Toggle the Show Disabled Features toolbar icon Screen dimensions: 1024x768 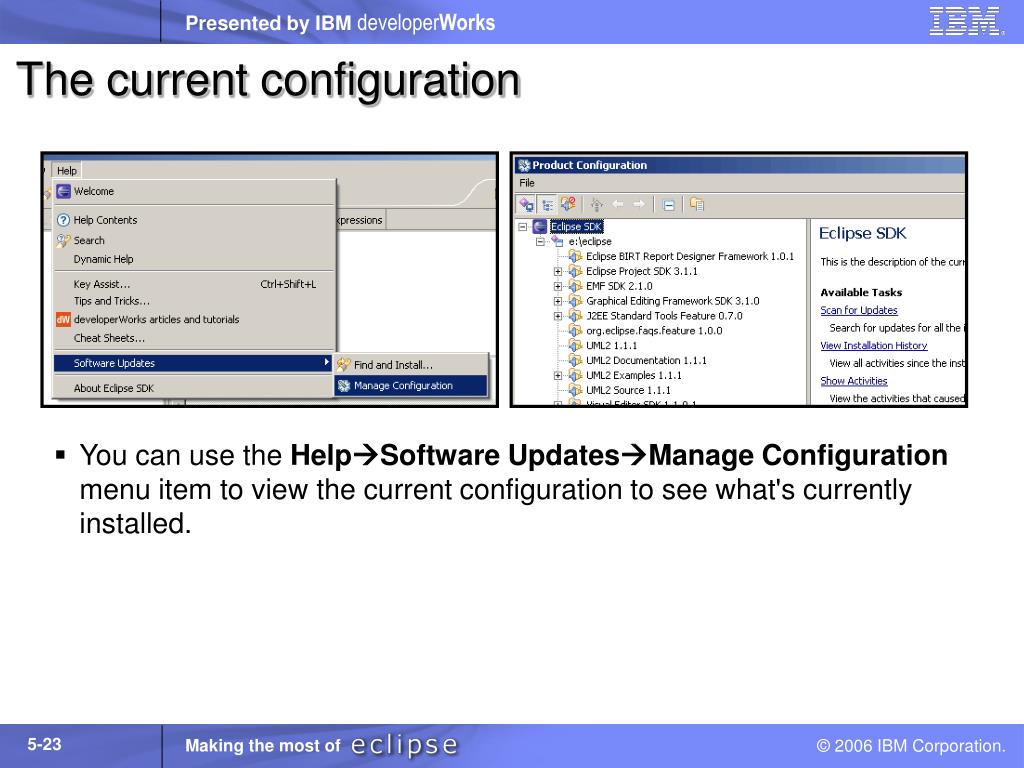click(568, 204)
